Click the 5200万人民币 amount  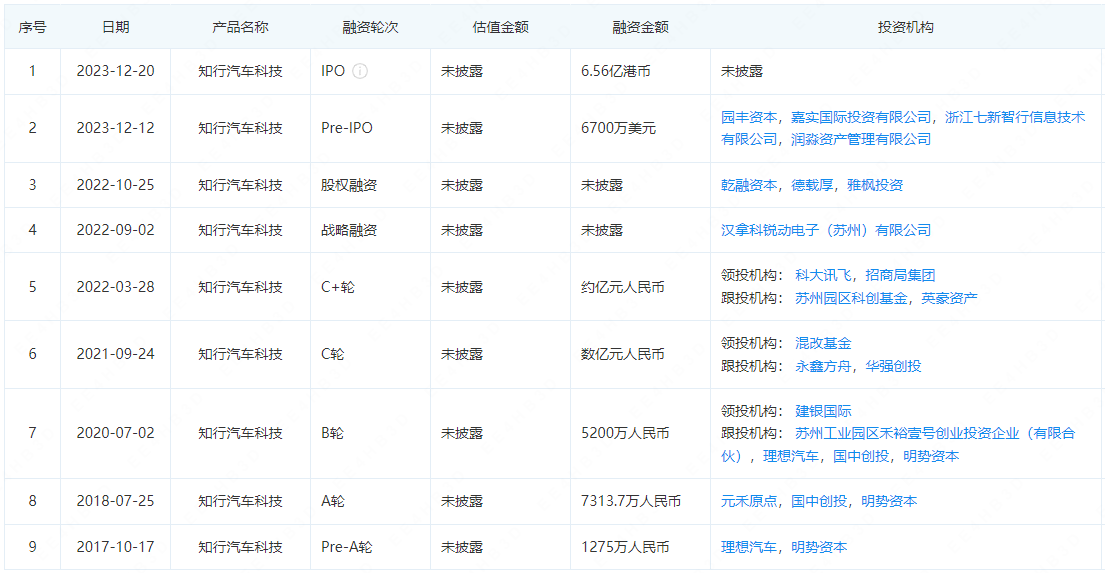[x=625, y=433]
